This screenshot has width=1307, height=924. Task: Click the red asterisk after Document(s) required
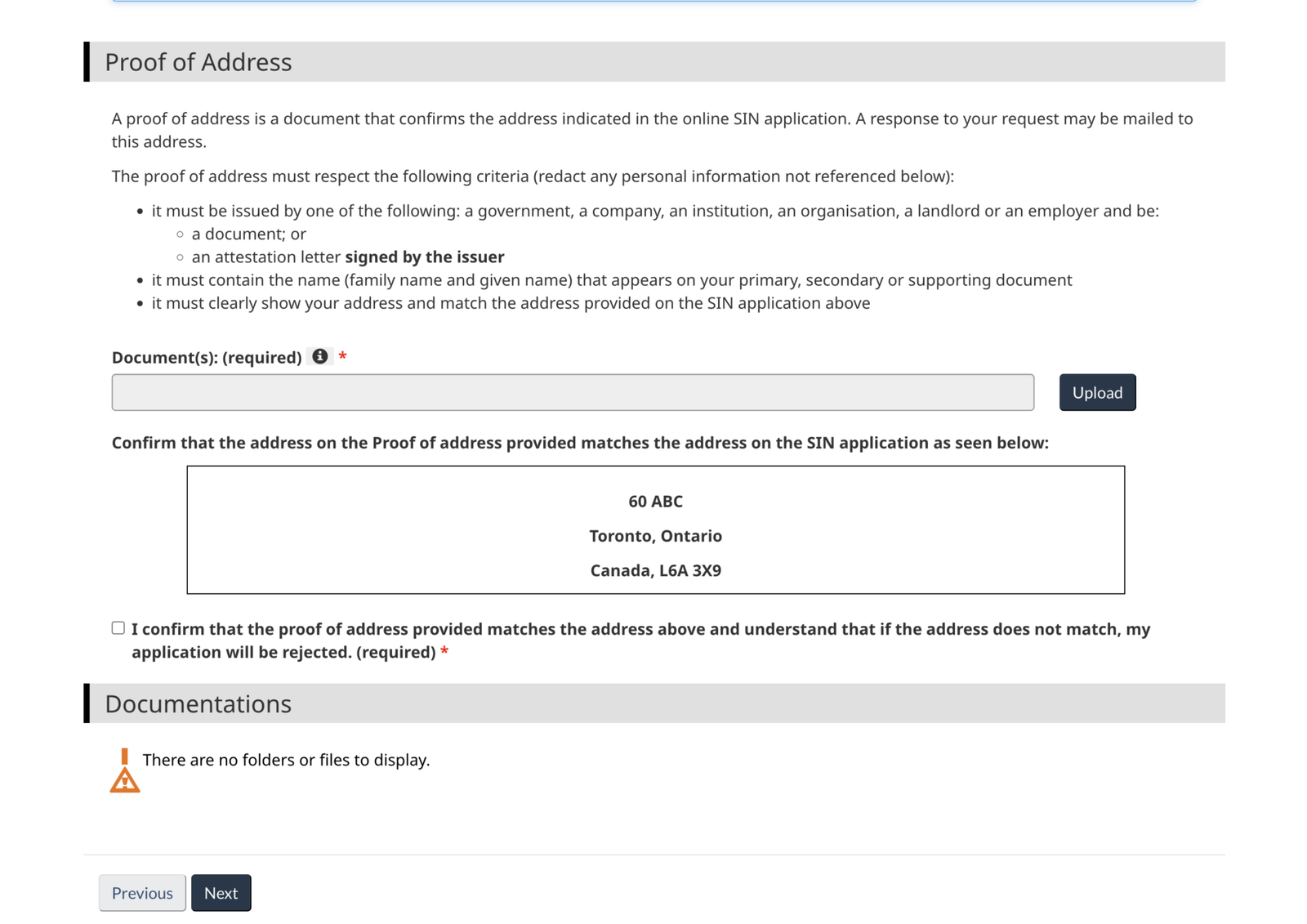[342, 356]
